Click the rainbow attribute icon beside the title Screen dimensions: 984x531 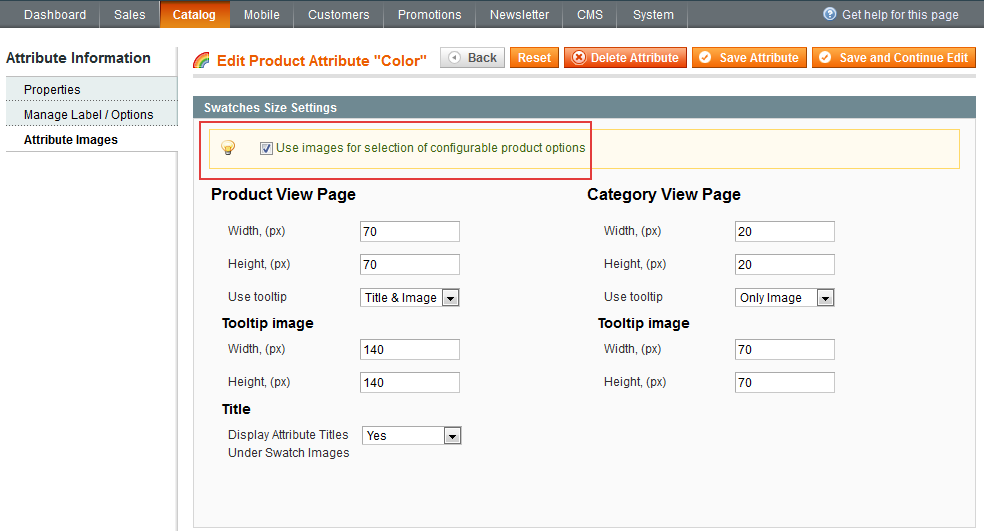202,60
